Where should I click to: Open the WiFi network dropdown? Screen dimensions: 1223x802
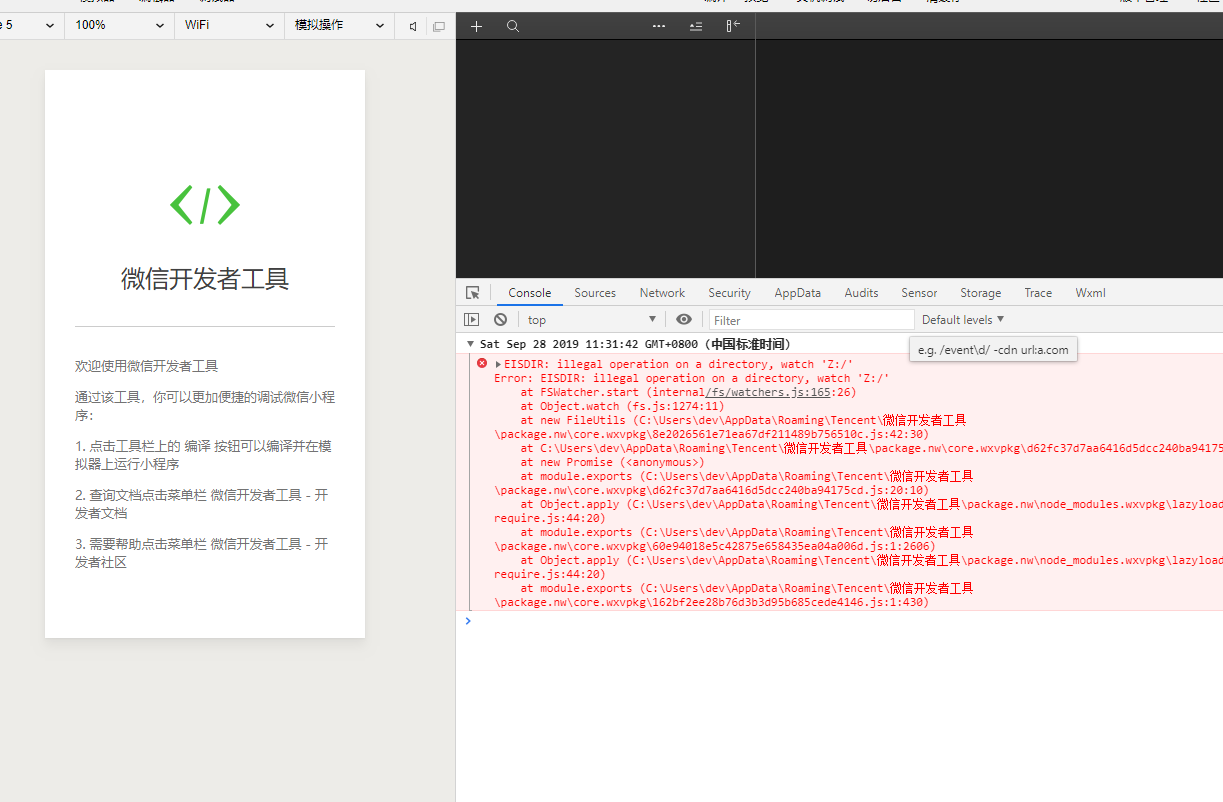tap(229, 25)
